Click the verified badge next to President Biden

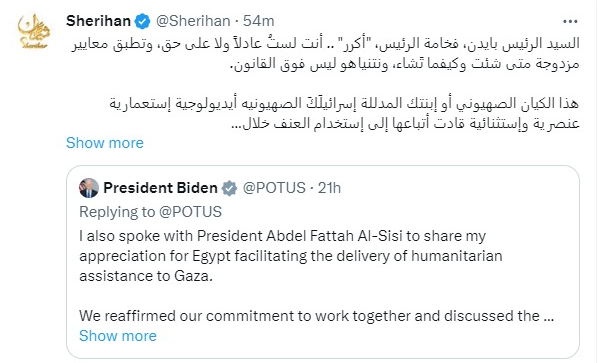[229, 188]
